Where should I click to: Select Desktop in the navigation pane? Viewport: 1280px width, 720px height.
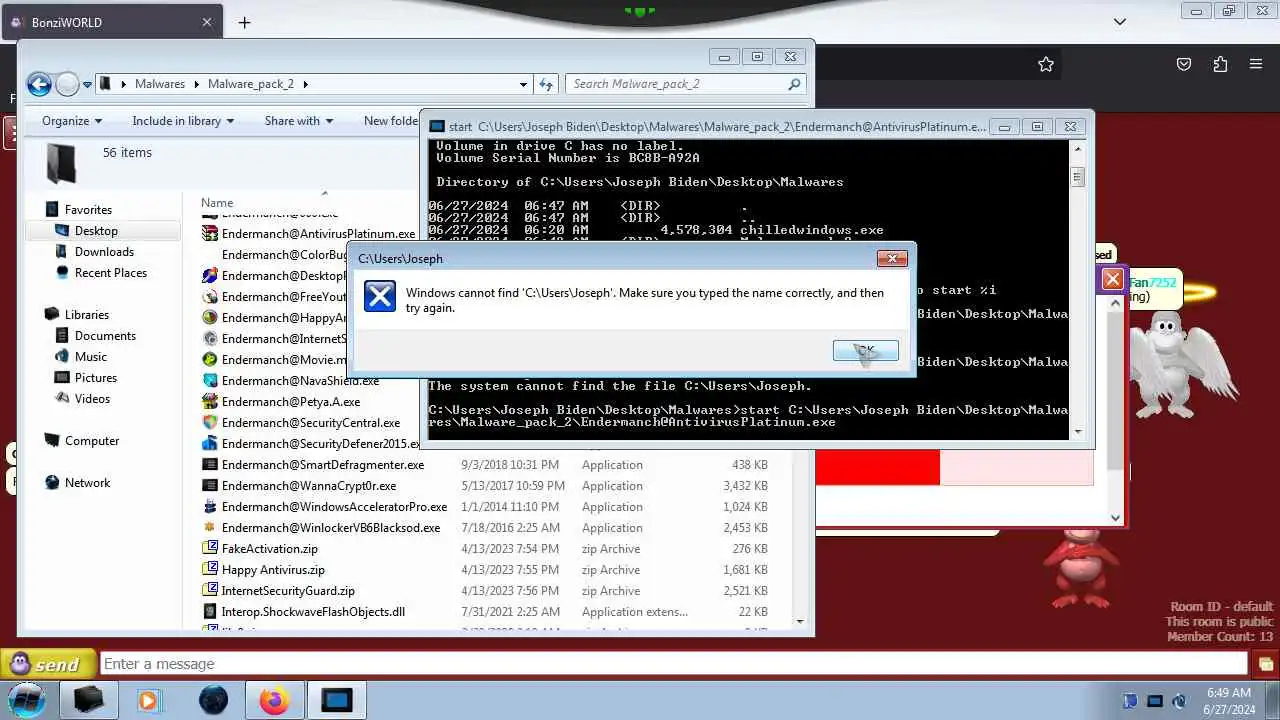[x=96, y=231]
